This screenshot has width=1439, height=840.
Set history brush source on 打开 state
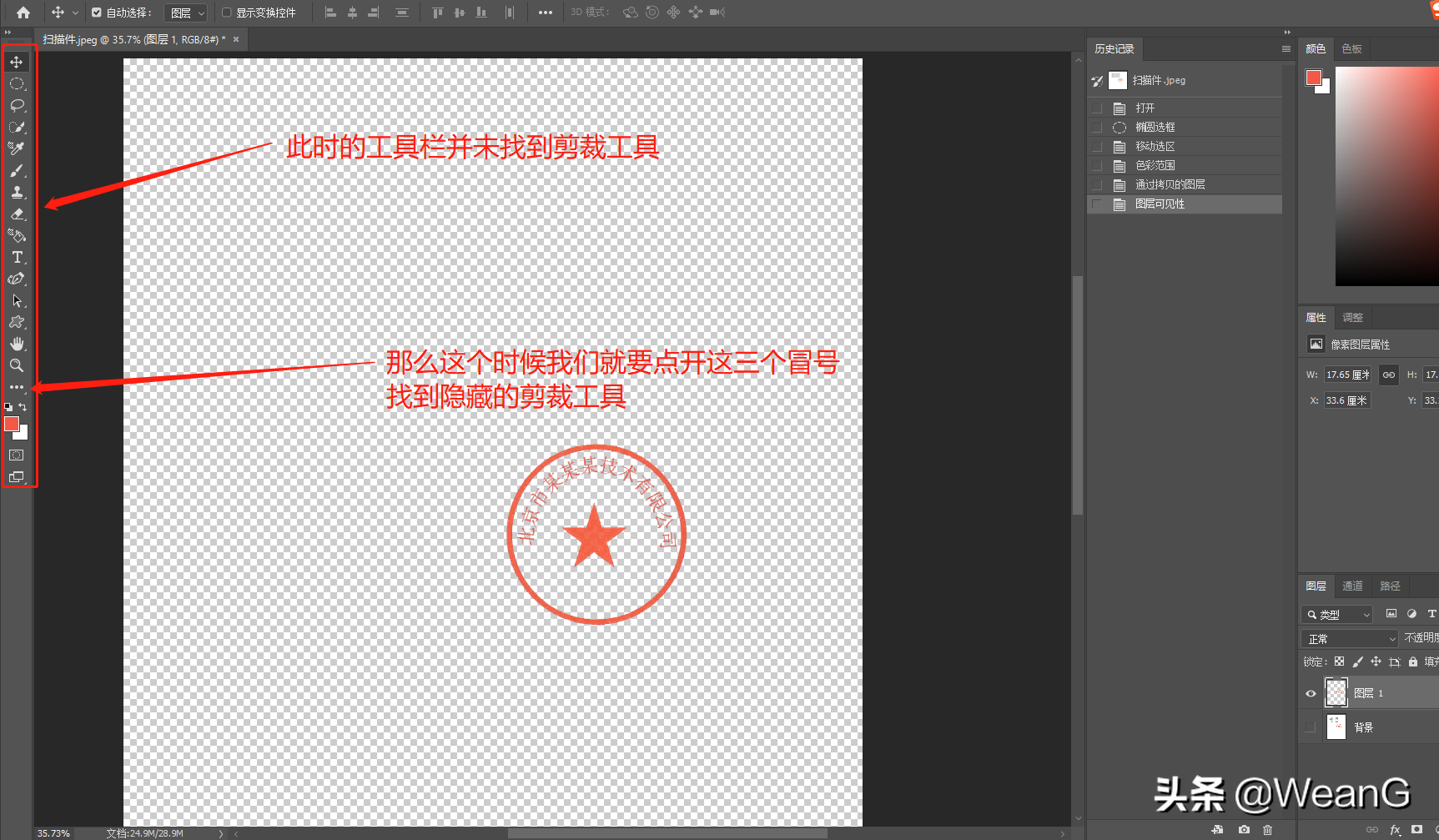[1097, 108]
